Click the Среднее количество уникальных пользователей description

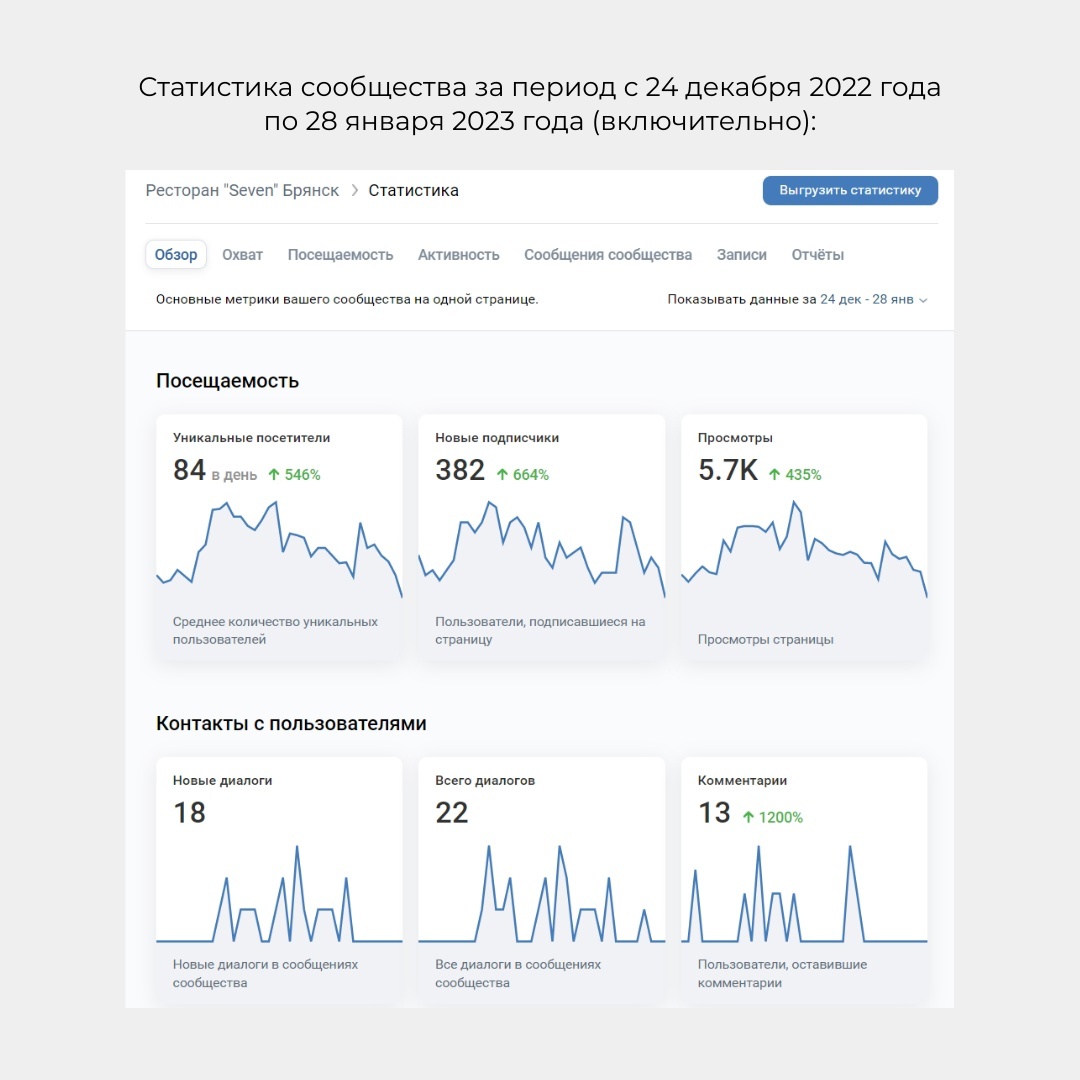[276, 630]
